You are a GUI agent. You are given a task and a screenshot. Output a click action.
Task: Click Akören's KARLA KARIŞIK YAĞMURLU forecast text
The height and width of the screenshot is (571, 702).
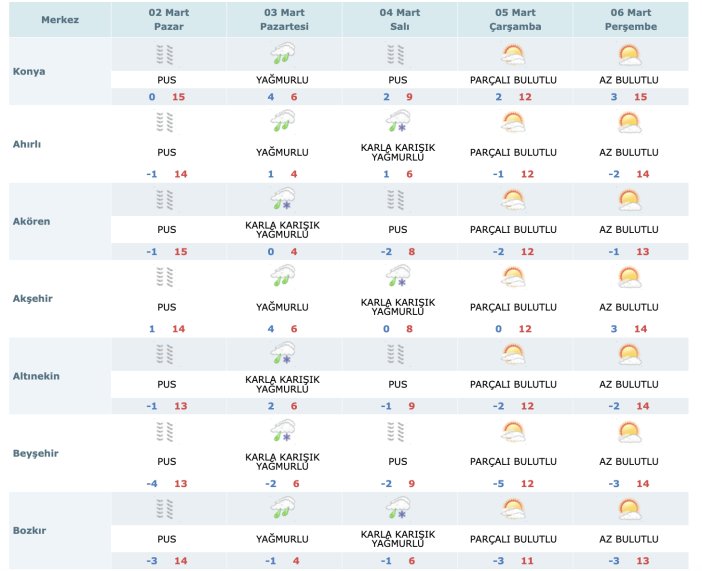(x=283, y=230)
